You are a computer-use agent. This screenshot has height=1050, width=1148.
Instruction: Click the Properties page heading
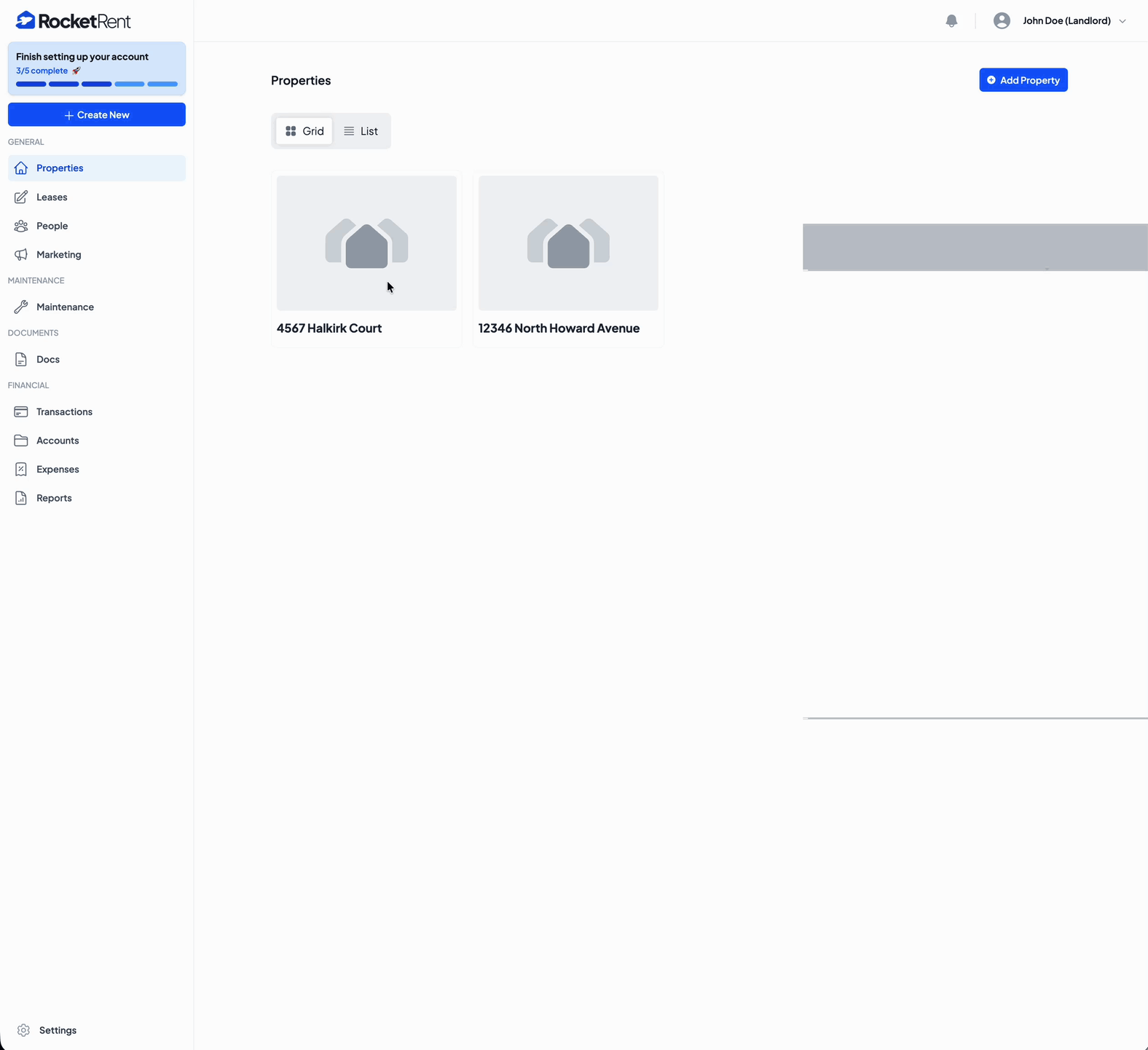click(301, 81)
